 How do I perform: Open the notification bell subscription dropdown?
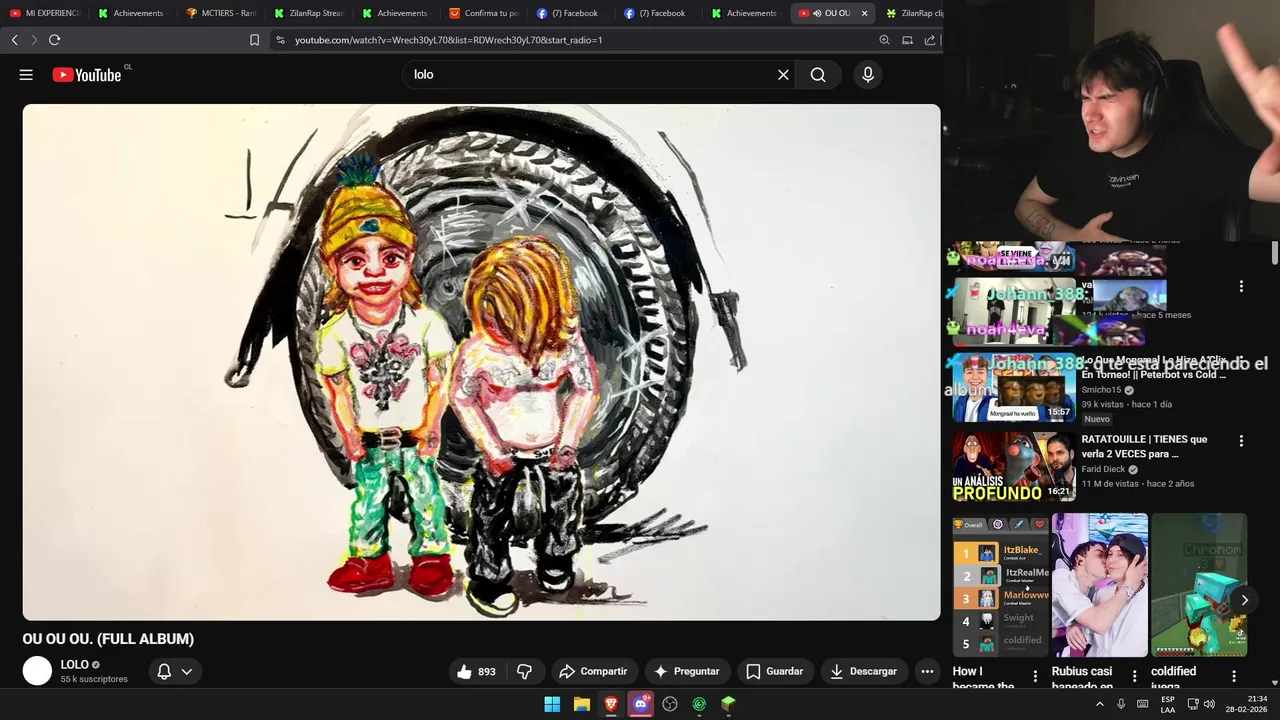174,671
